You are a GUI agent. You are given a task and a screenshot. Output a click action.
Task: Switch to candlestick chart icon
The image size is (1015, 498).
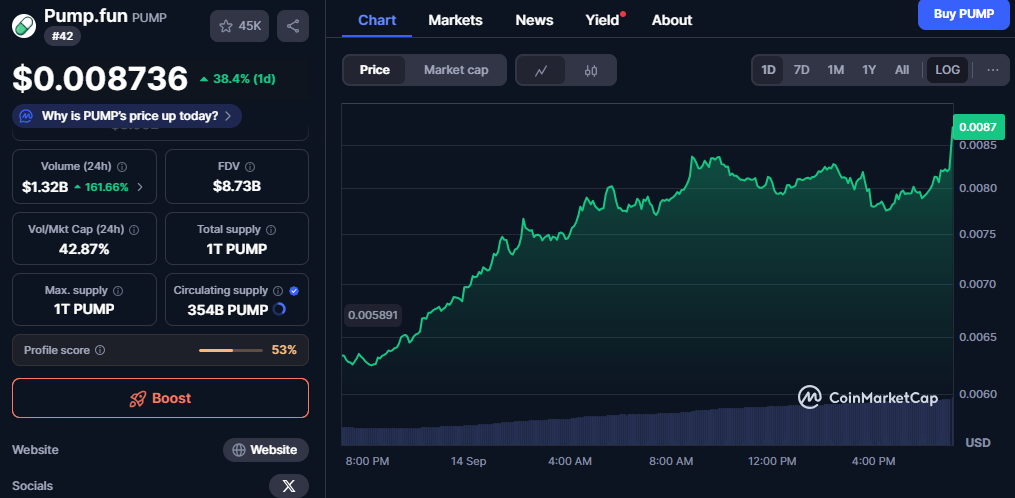pyautogui.click(x=590, y=71)
